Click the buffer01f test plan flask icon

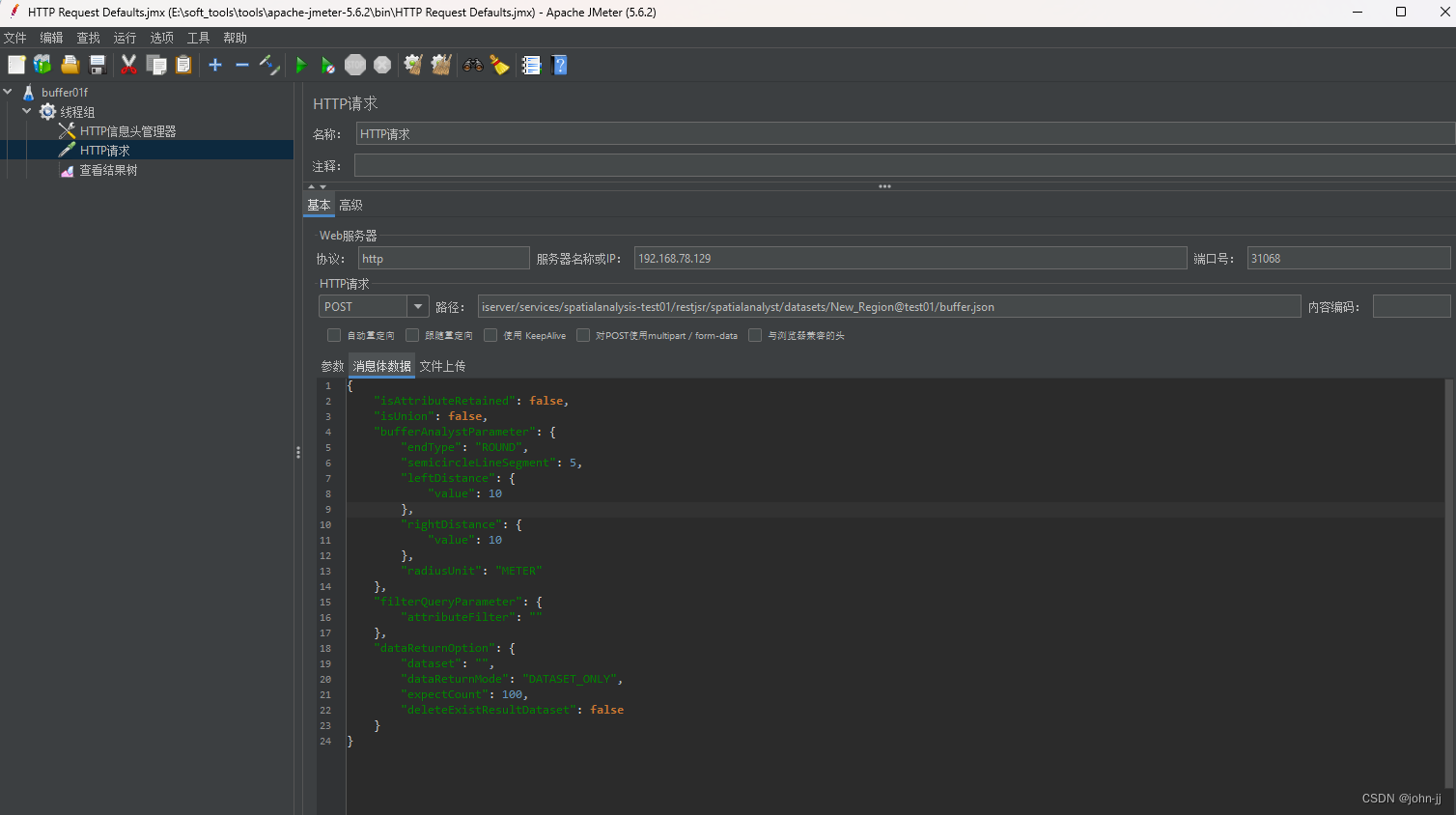click(28, 93)
